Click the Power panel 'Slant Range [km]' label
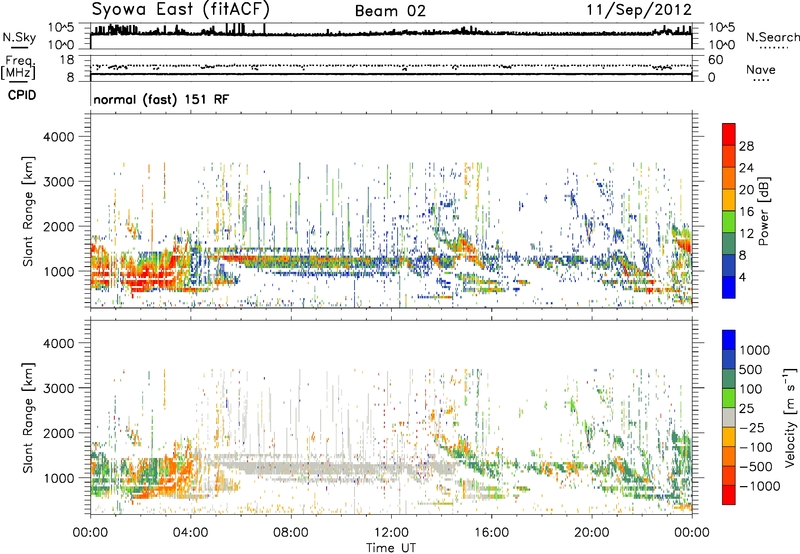 point(28,211)
